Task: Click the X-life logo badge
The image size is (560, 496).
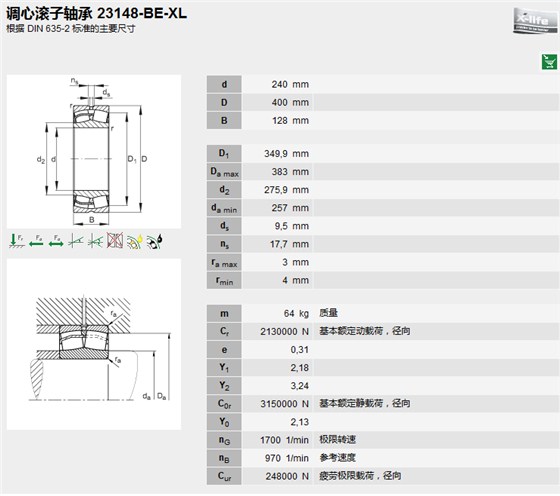Action: tap(535, 21)
